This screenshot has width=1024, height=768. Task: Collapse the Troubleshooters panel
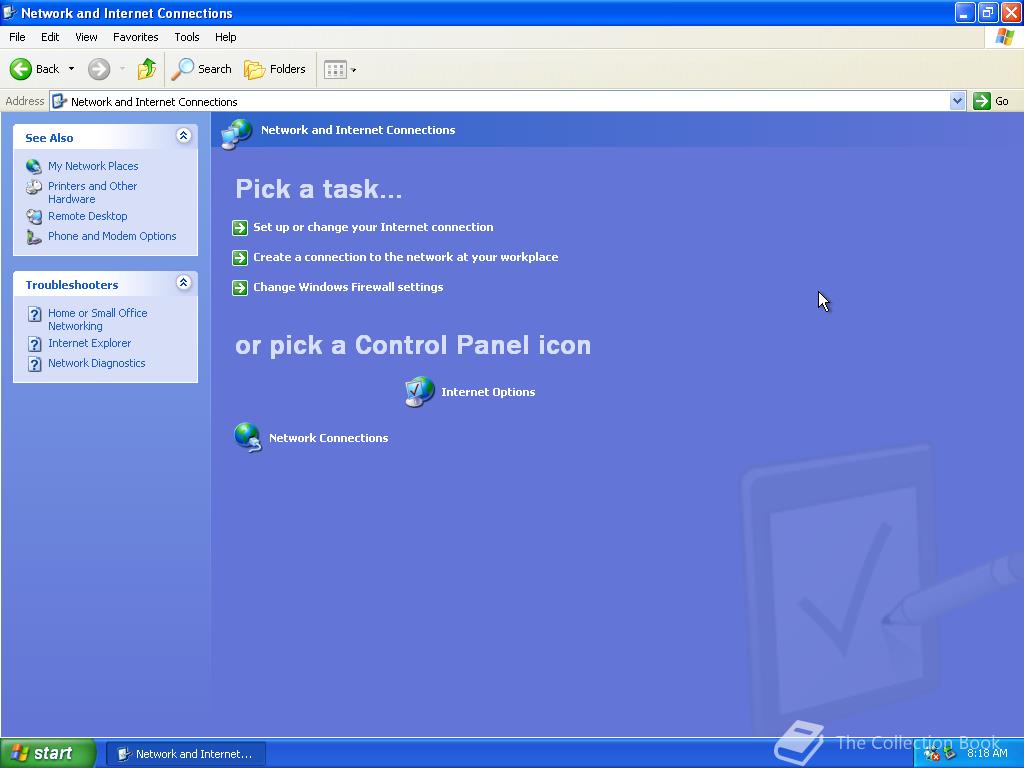coord(183,283)
